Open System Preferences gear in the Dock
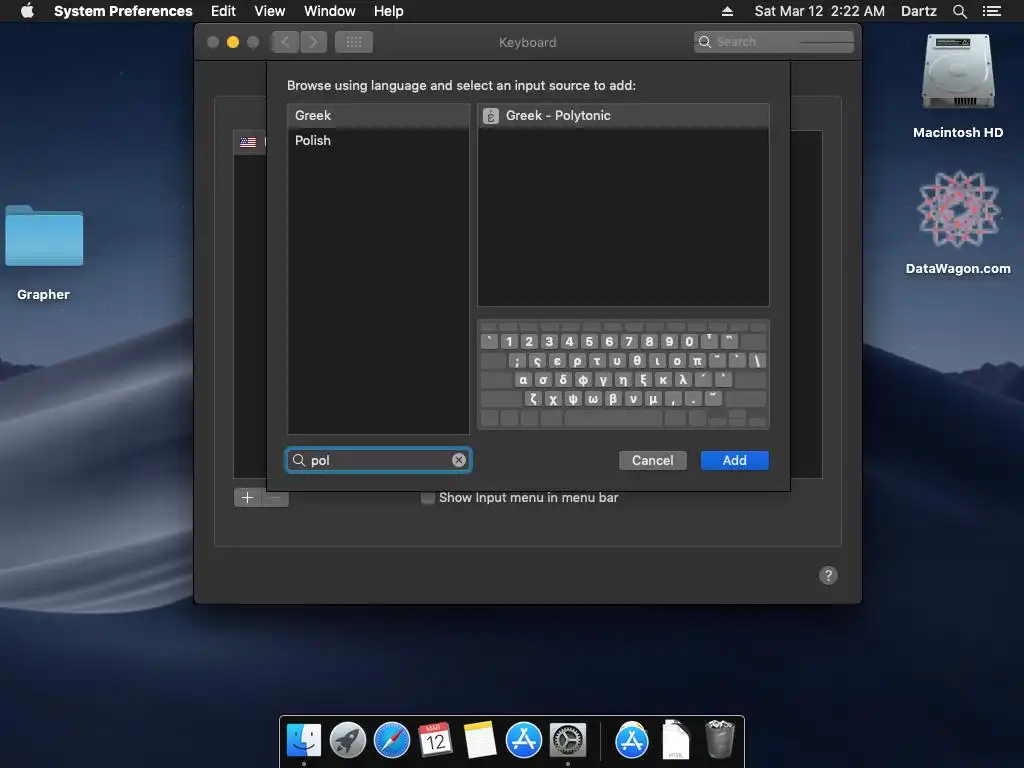This screenshot has width=1024, height=768. point(568,740)
